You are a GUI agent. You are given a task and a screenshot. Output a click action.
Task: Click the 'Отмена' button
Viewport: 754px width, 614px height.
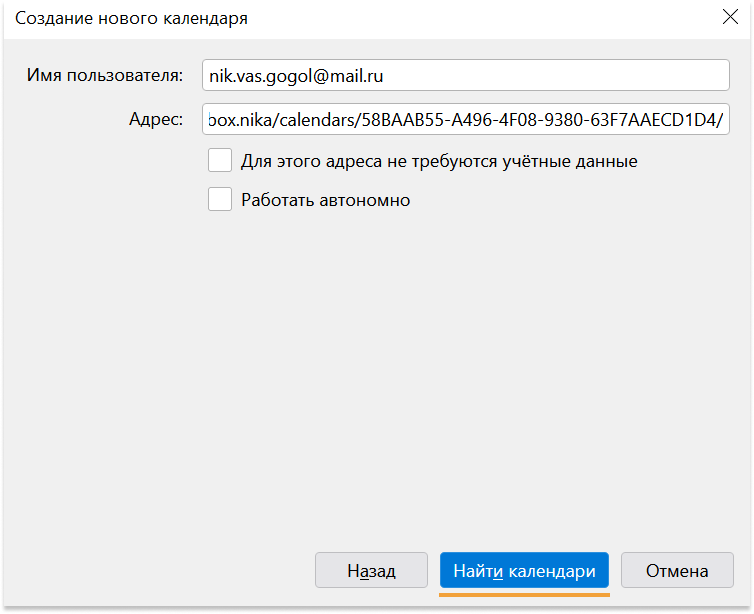pos(677,570)
